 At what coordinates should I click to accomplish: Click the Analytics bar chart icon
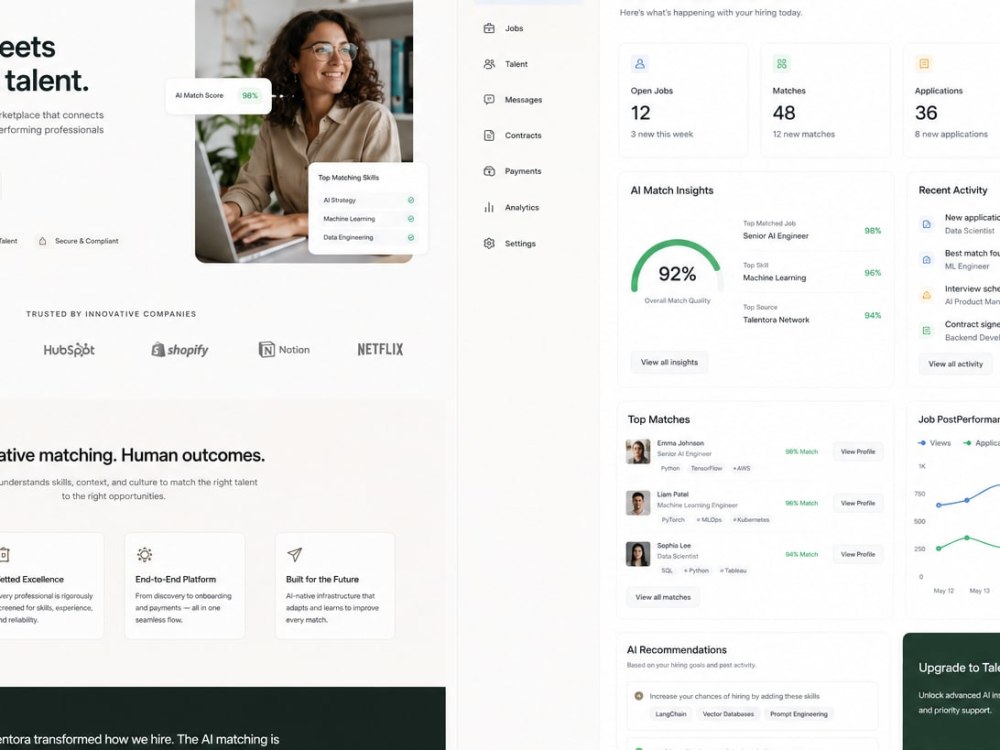pos(489,207)
